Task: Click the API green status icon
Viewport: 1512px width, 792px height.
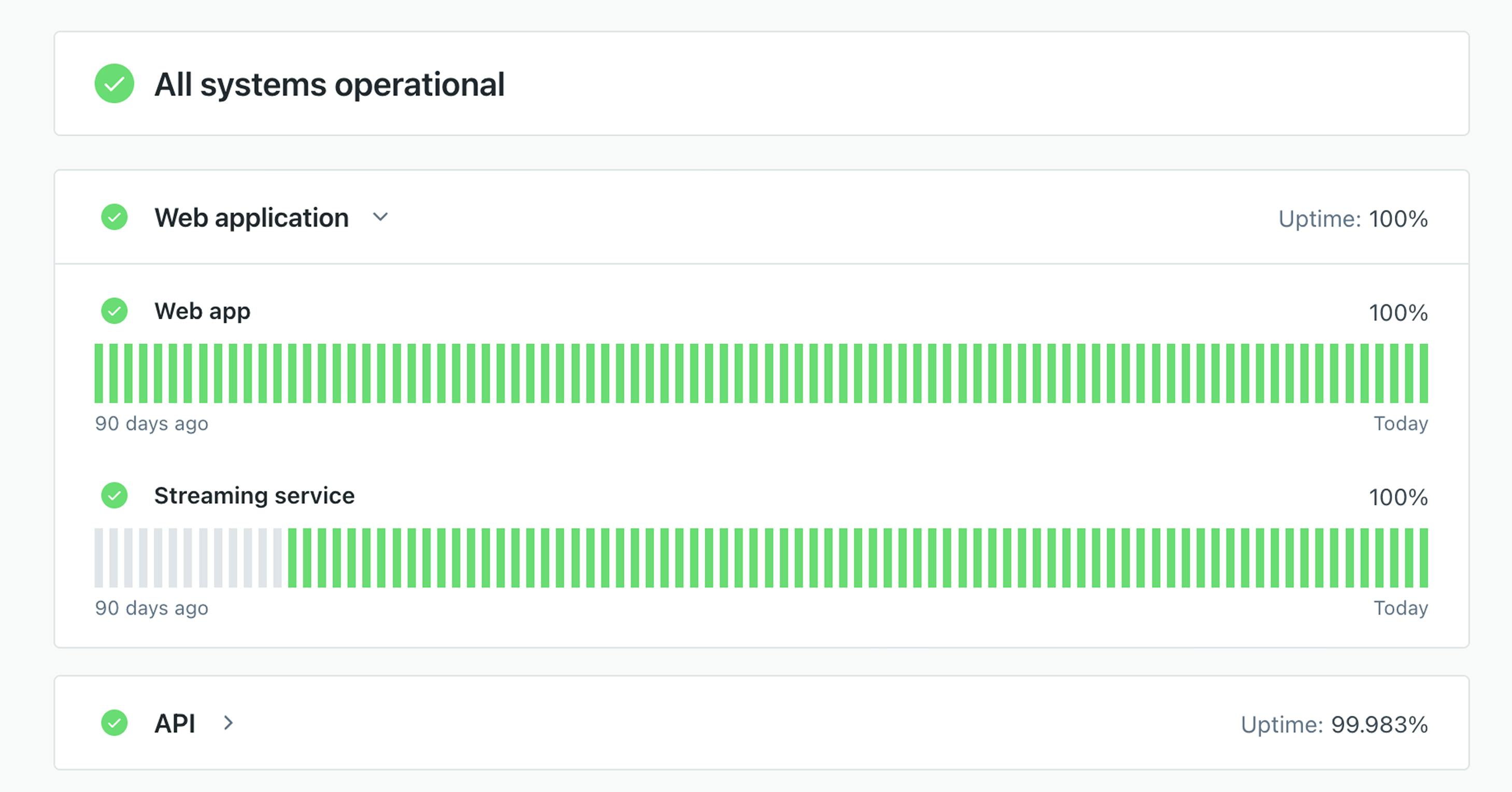Action: coord(115,723)
